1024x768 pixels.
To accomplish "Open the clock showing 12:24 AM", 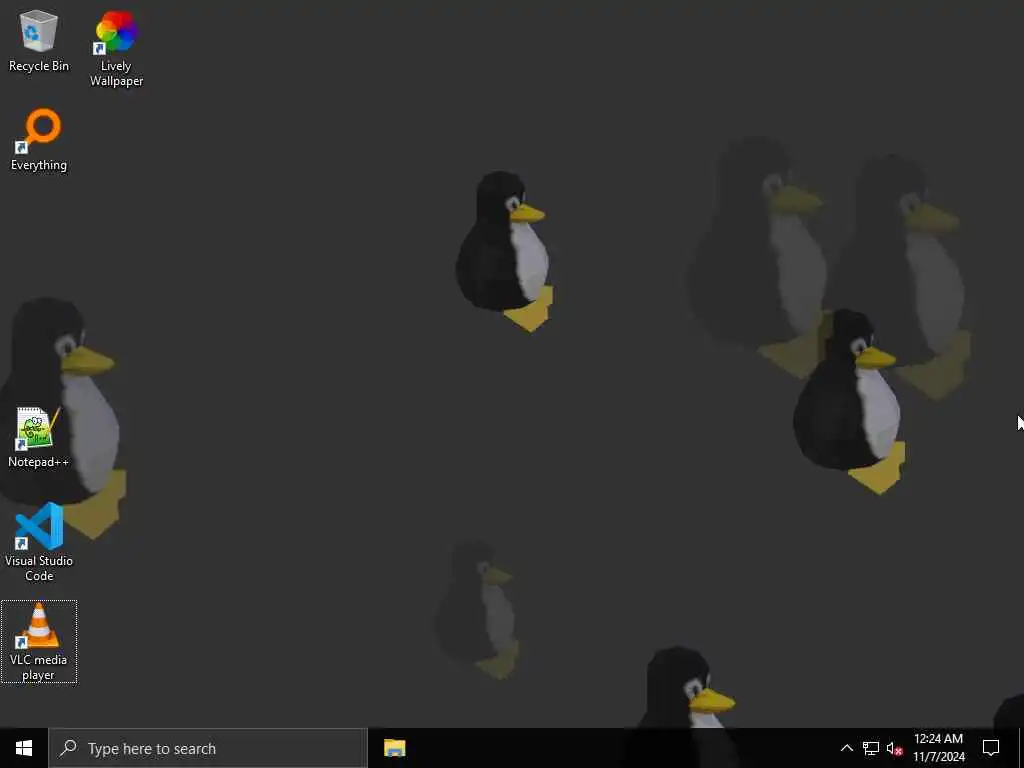I will click(x=938, y=748).
